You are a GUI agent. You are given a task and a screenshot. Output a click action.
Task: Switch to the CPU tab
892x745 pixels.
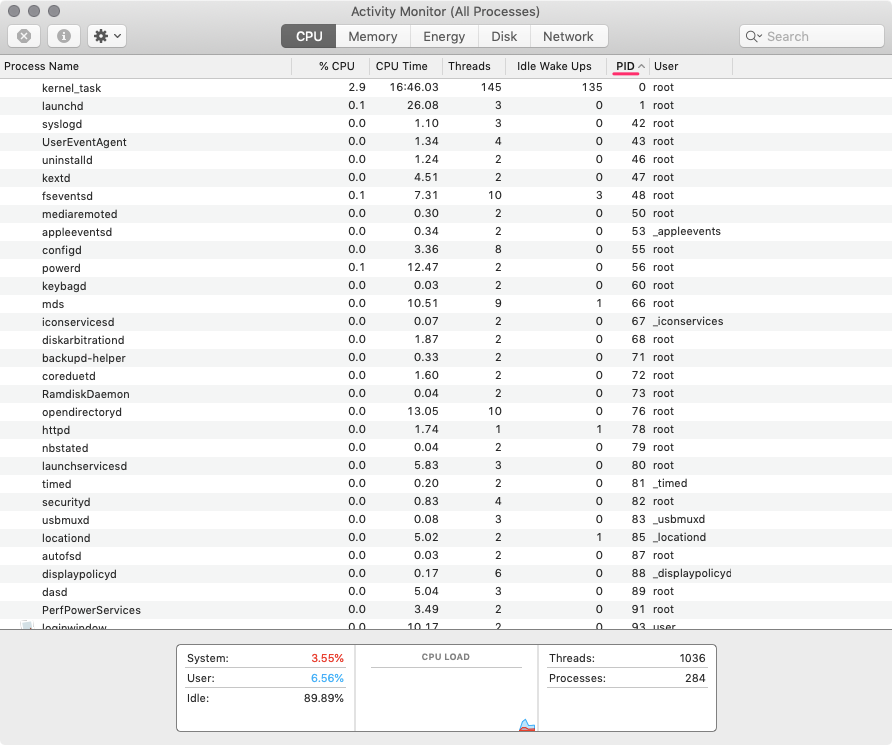[x=309, y=36]
